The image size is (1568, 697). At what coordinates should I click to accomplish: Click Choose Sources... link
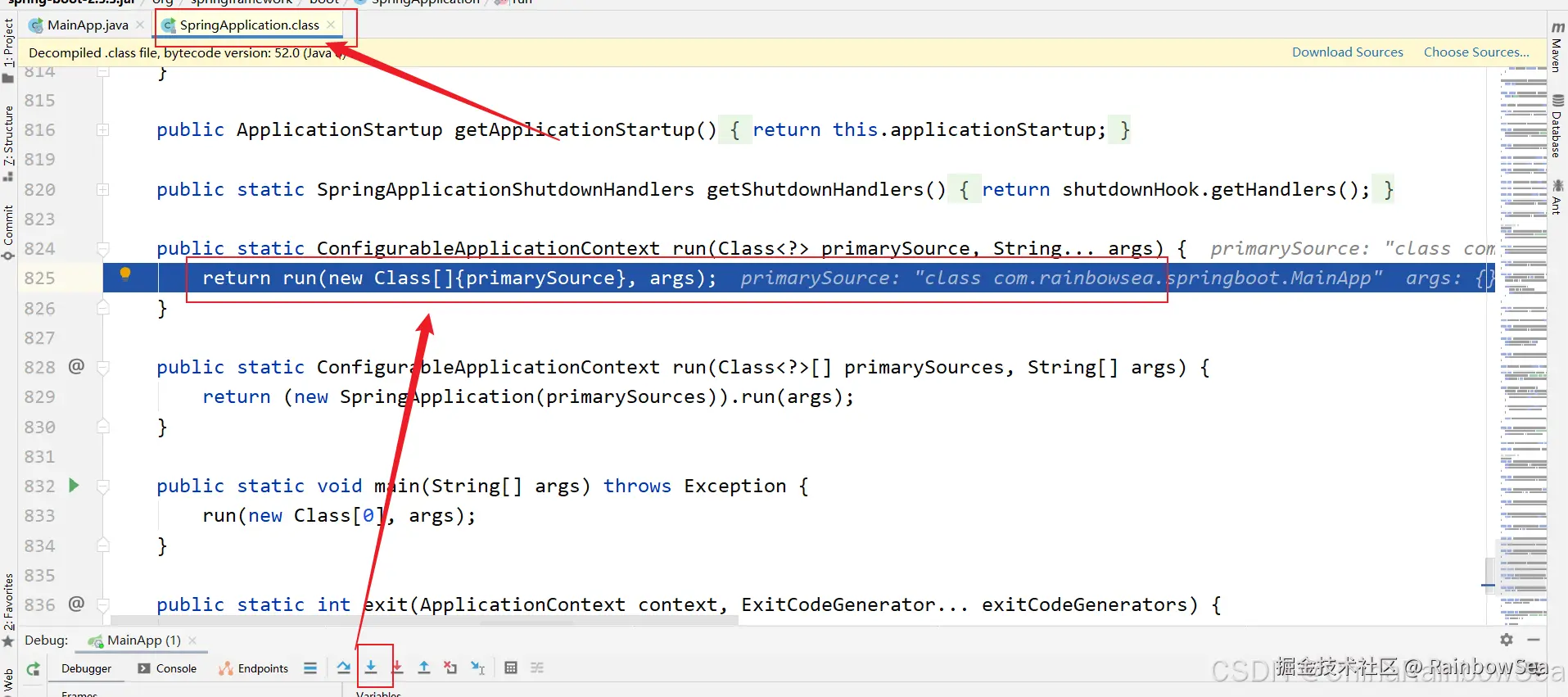click(x=1476, y=52)
